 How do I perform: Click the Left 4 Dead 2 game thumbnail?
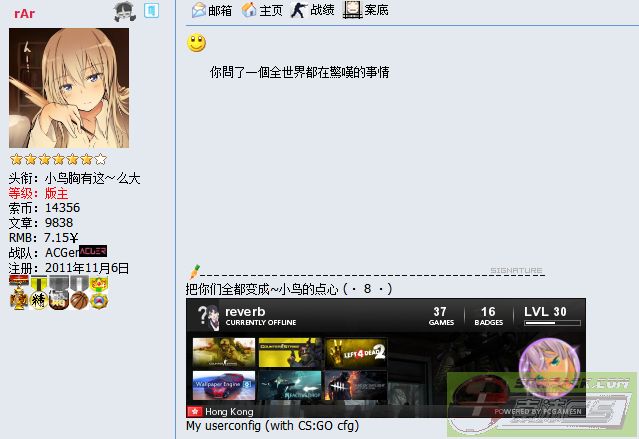356,353
